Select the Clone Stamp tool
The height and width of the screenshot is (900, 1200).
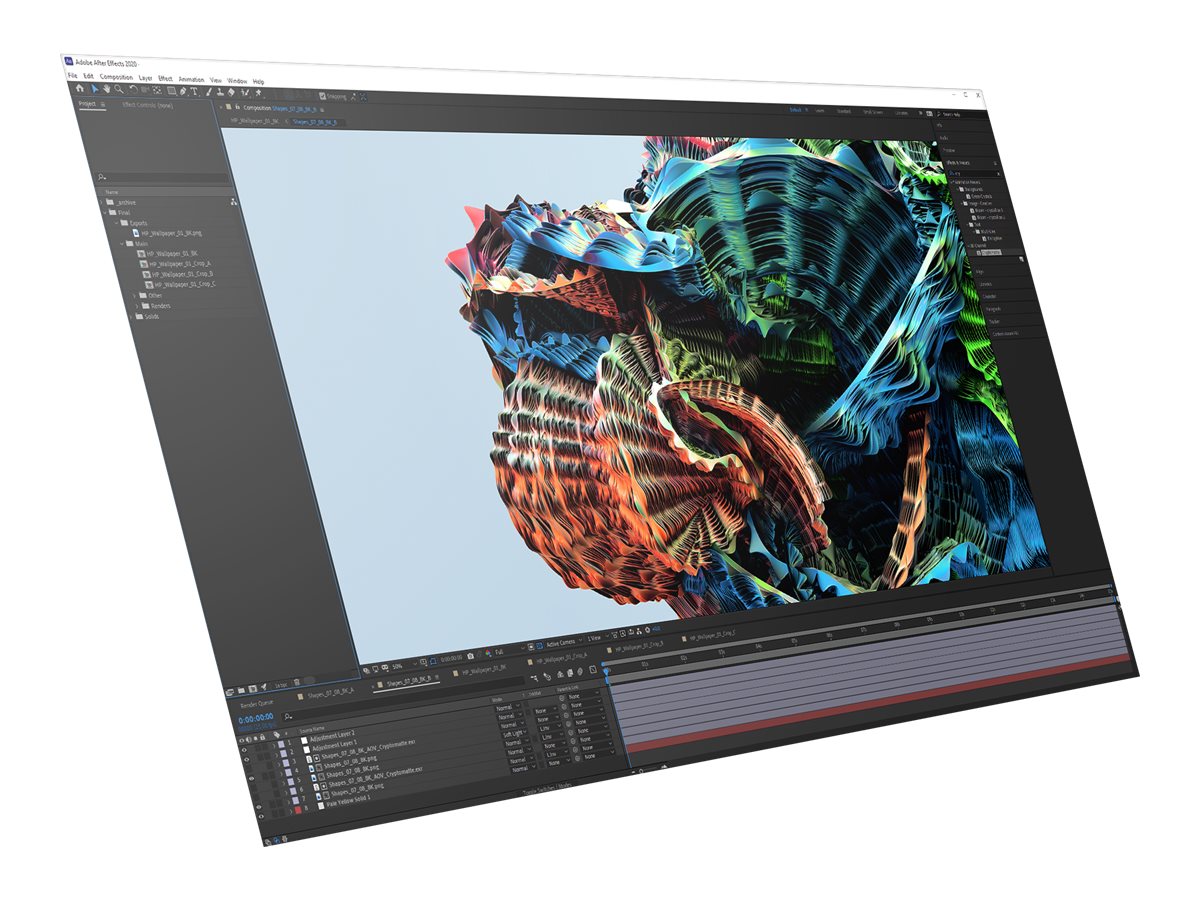pyautogui.click(x=220, y=92)
